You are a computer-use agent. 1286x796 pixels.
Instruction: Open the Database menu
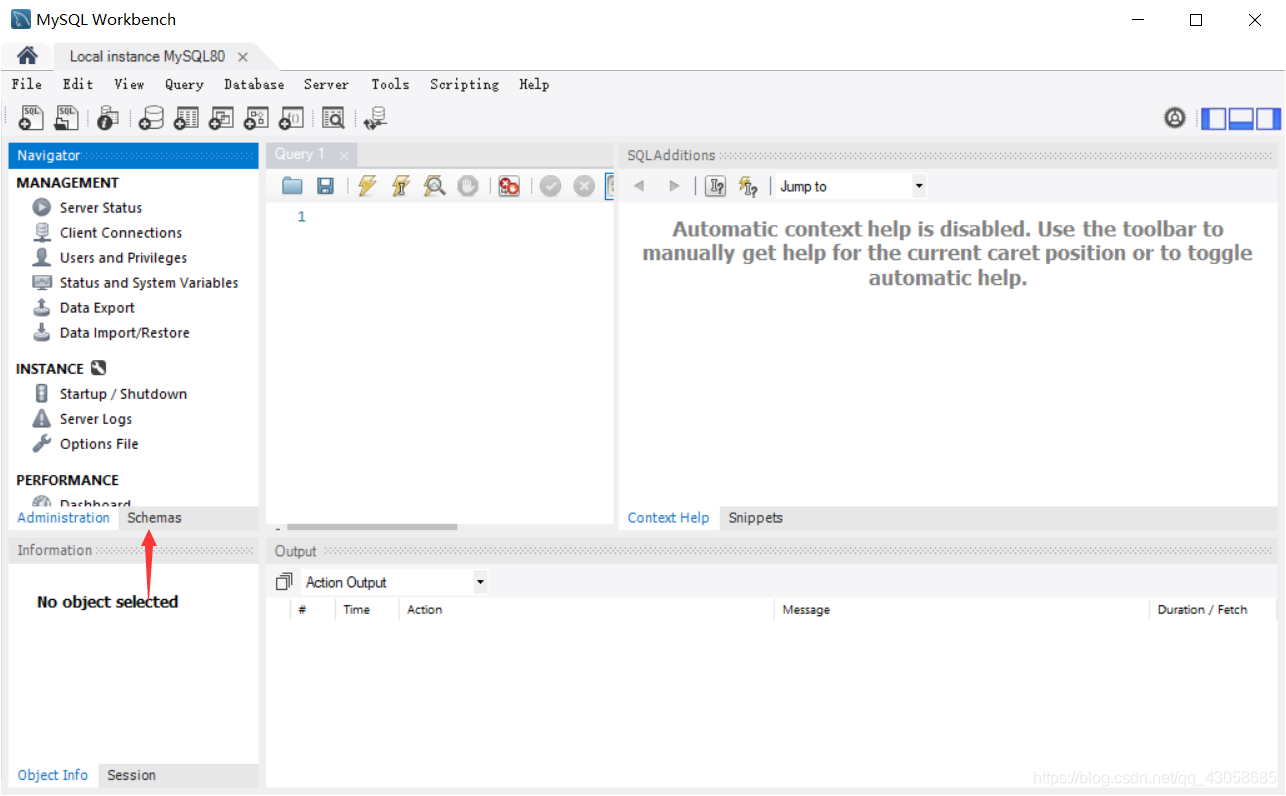(254, 84)
